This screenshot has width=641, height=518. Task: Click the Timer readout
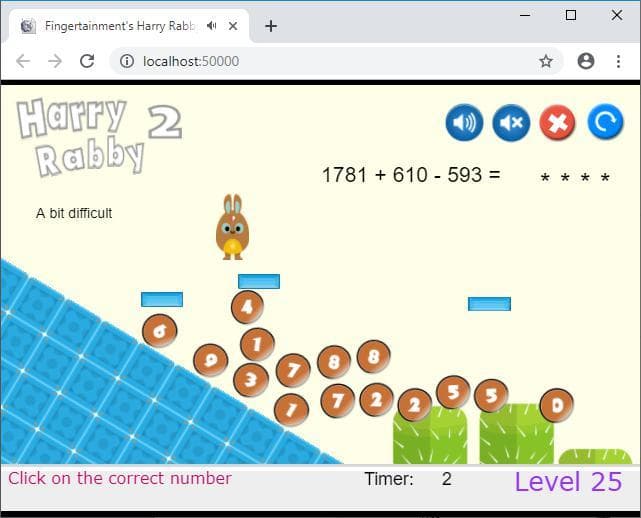(408, 479)
